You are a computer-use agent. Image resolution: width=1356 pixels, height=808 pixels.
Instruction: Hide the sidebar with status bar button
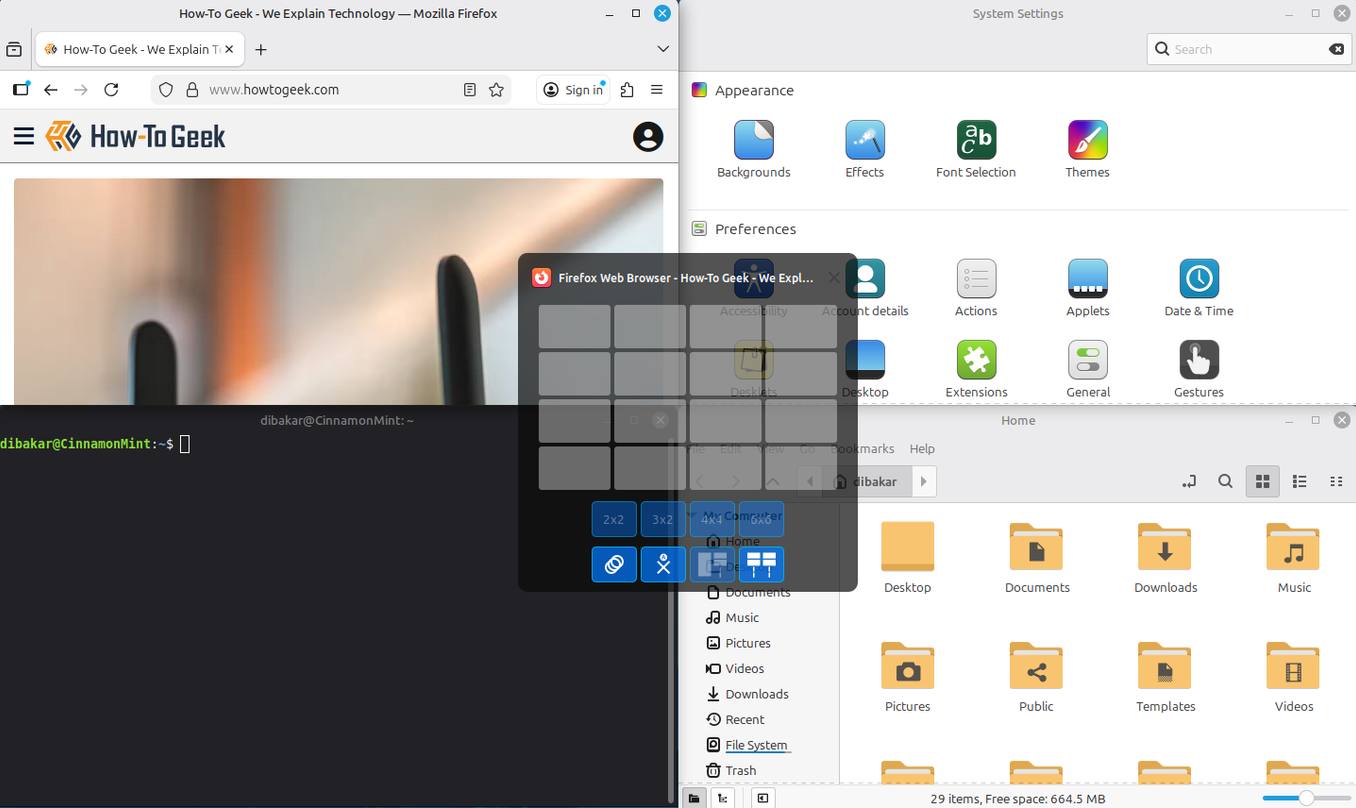point(763,798)
